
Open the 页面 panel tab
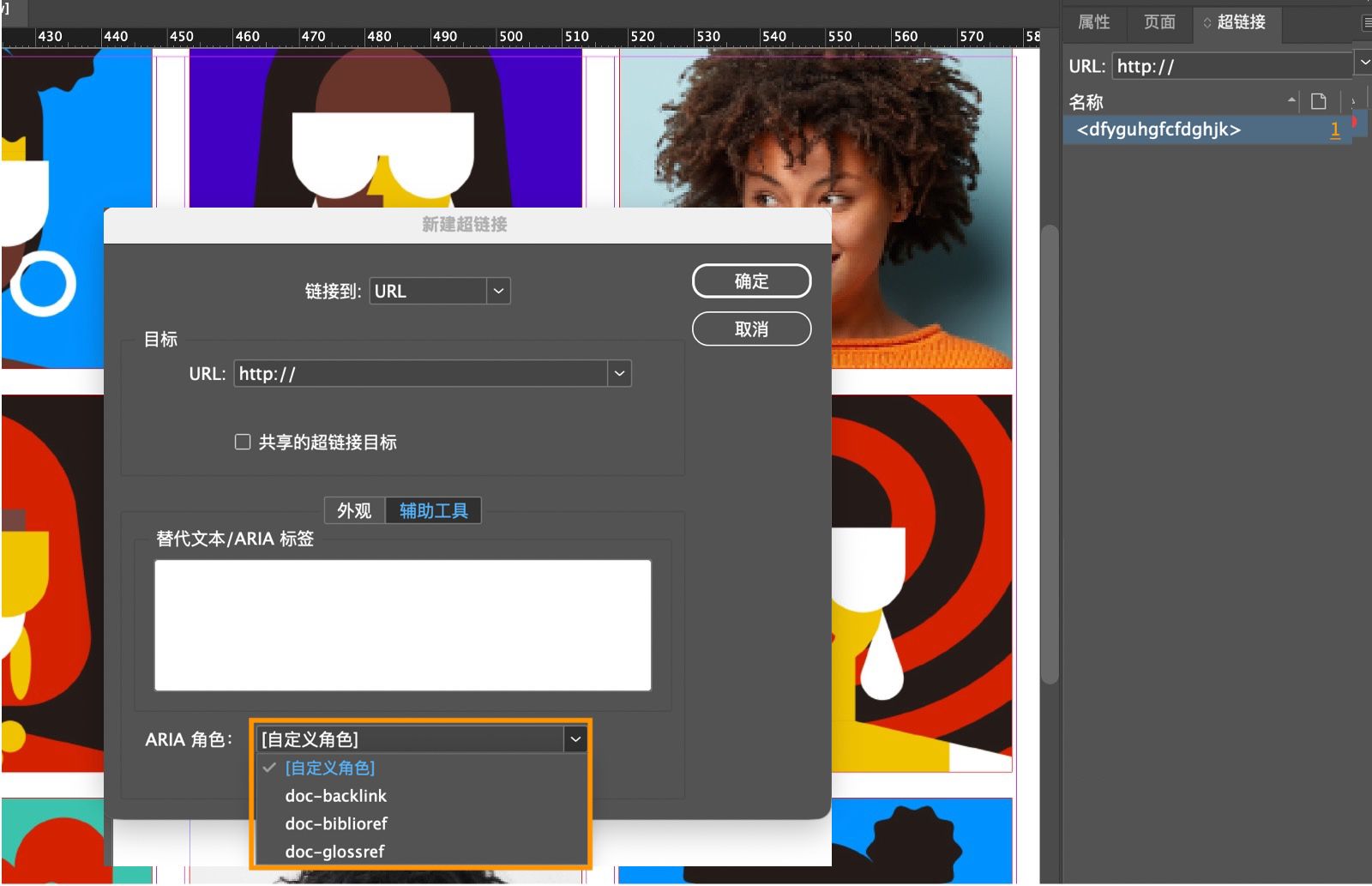[1158, 23]
